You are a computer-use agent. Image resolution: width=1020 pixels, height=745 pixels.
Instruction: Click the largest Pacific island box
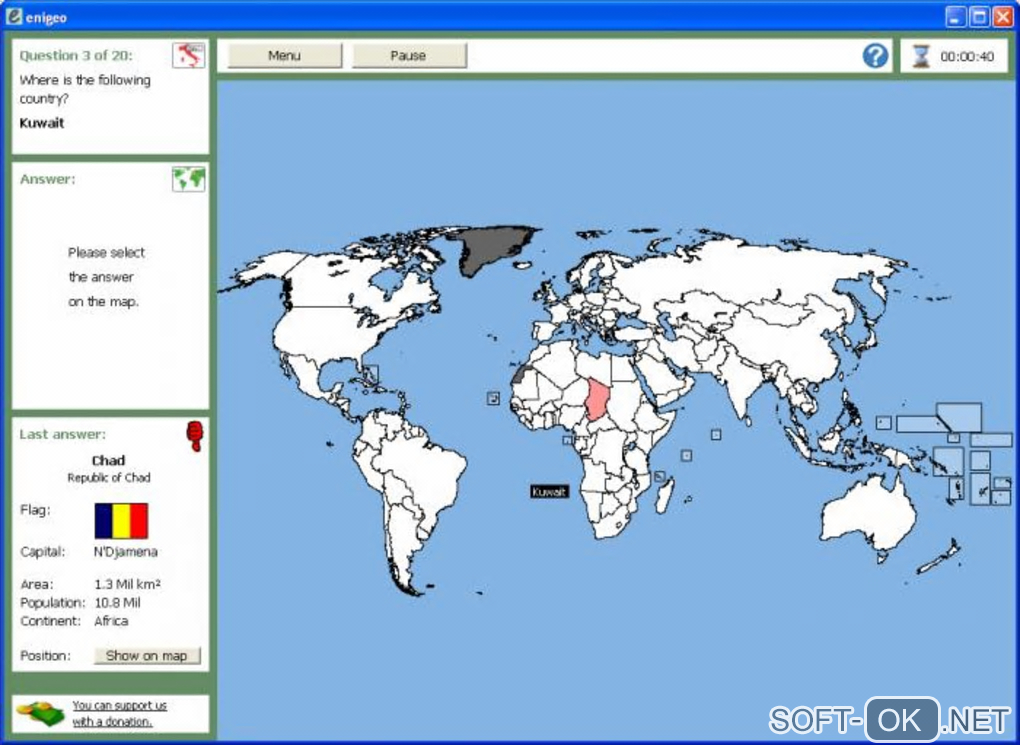(x=959, y=417)
